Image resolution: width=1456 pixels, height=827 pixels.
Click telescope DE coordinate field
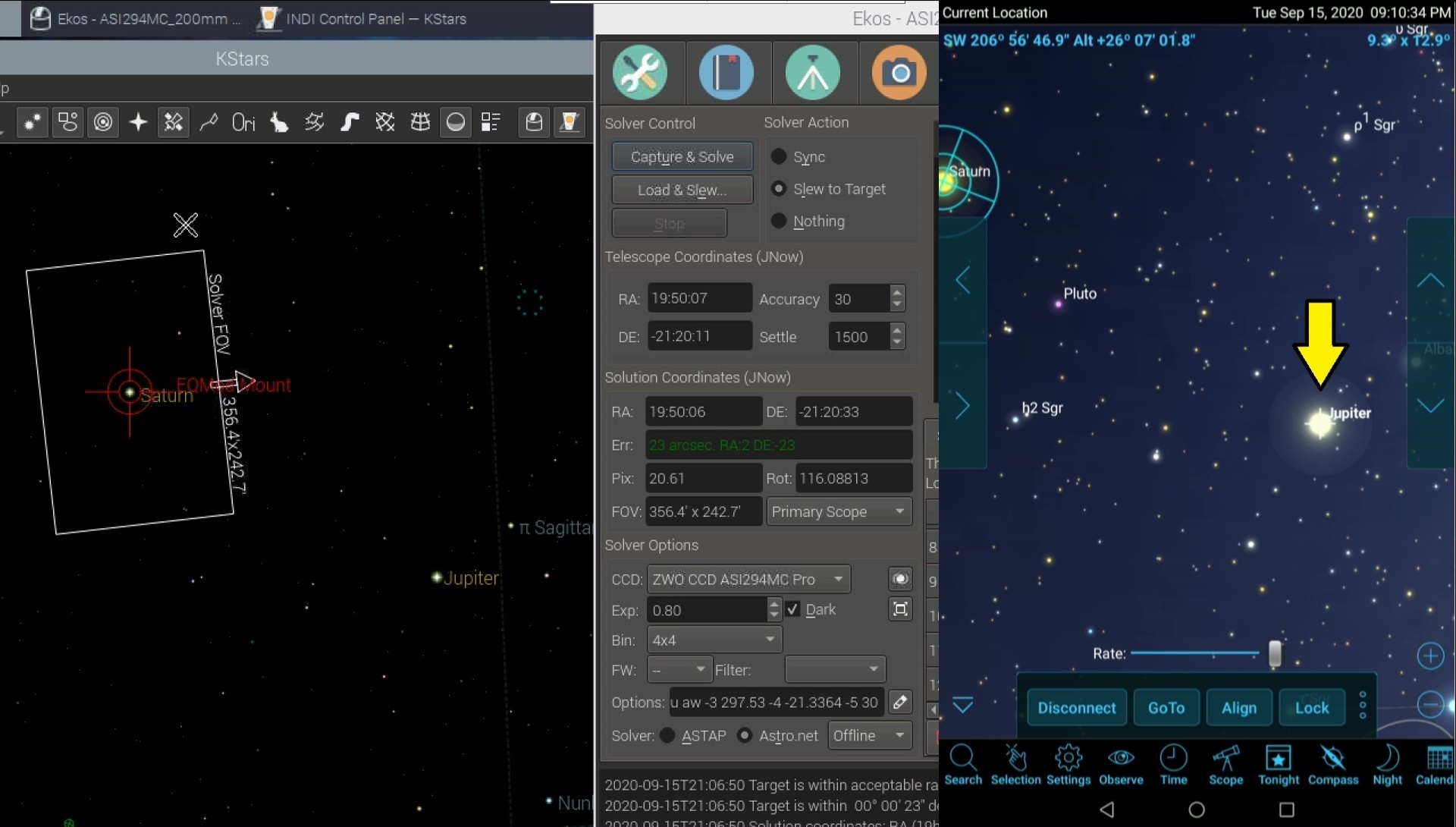[x=699, y=336]
